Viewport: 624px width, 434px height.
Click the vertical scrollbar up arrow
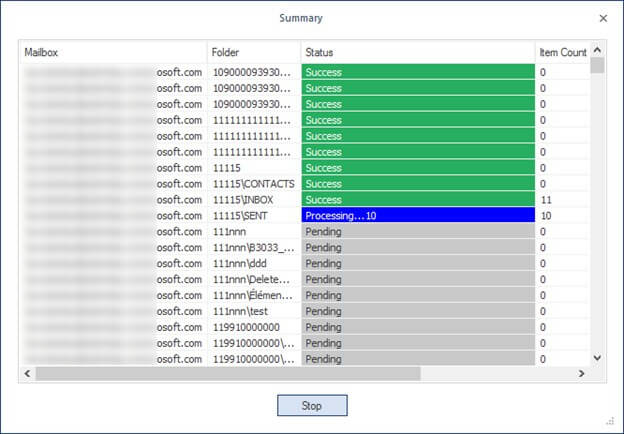click(597, 50)
